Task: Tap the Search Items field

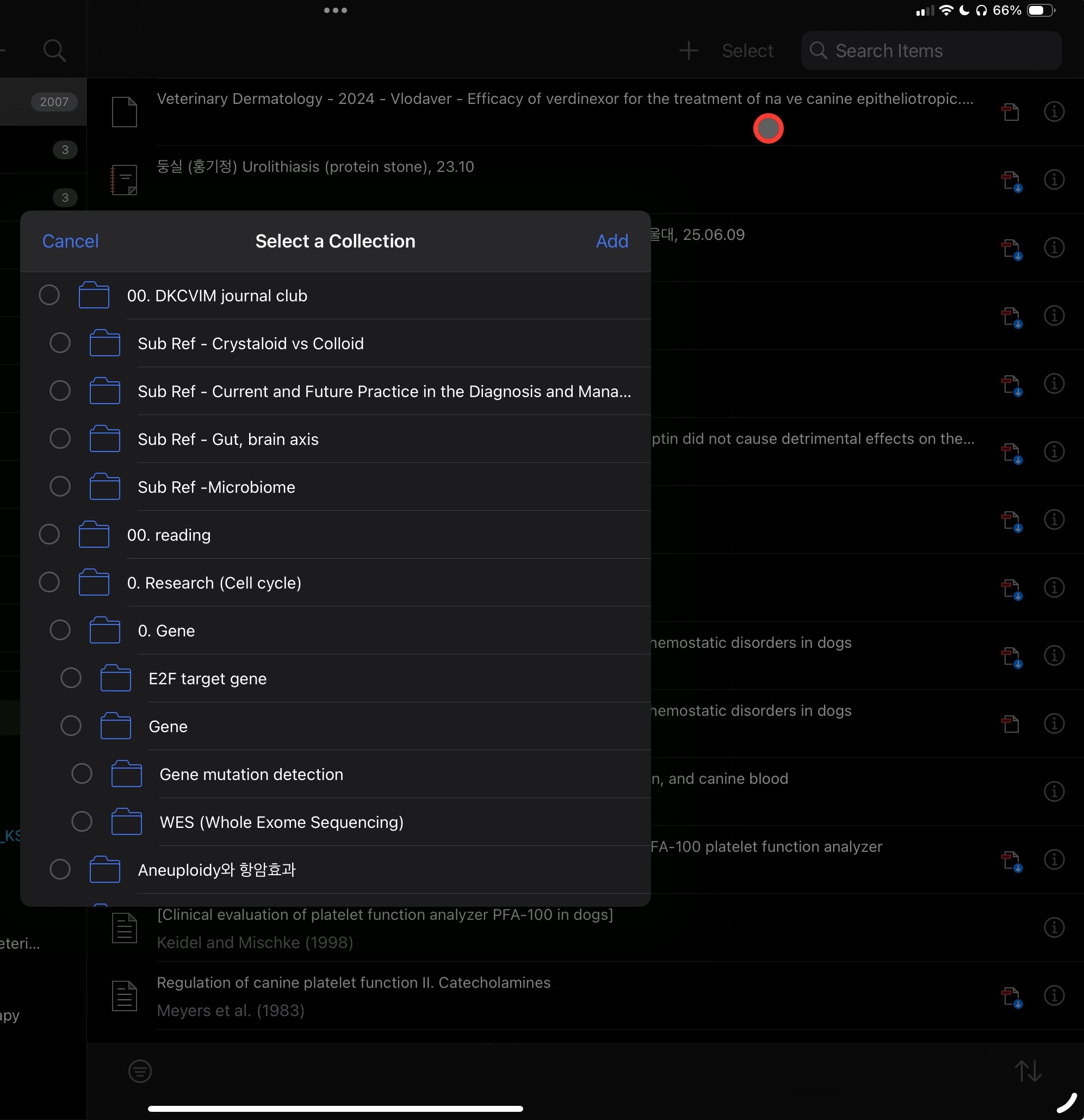Action: 931,50
